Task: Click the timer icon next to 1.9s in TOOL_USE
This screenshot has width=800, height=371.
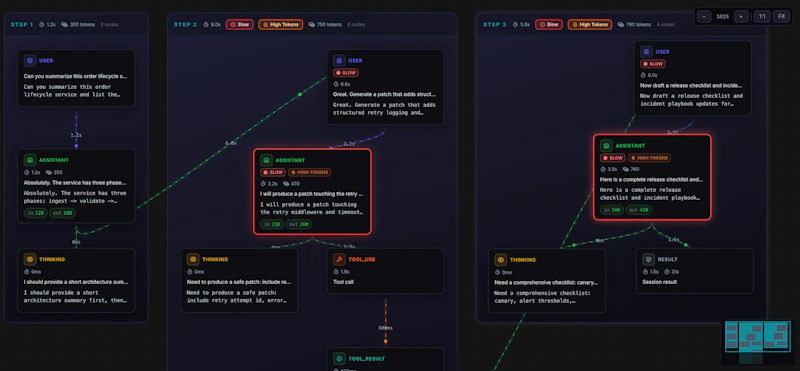Action: point(336,272)
